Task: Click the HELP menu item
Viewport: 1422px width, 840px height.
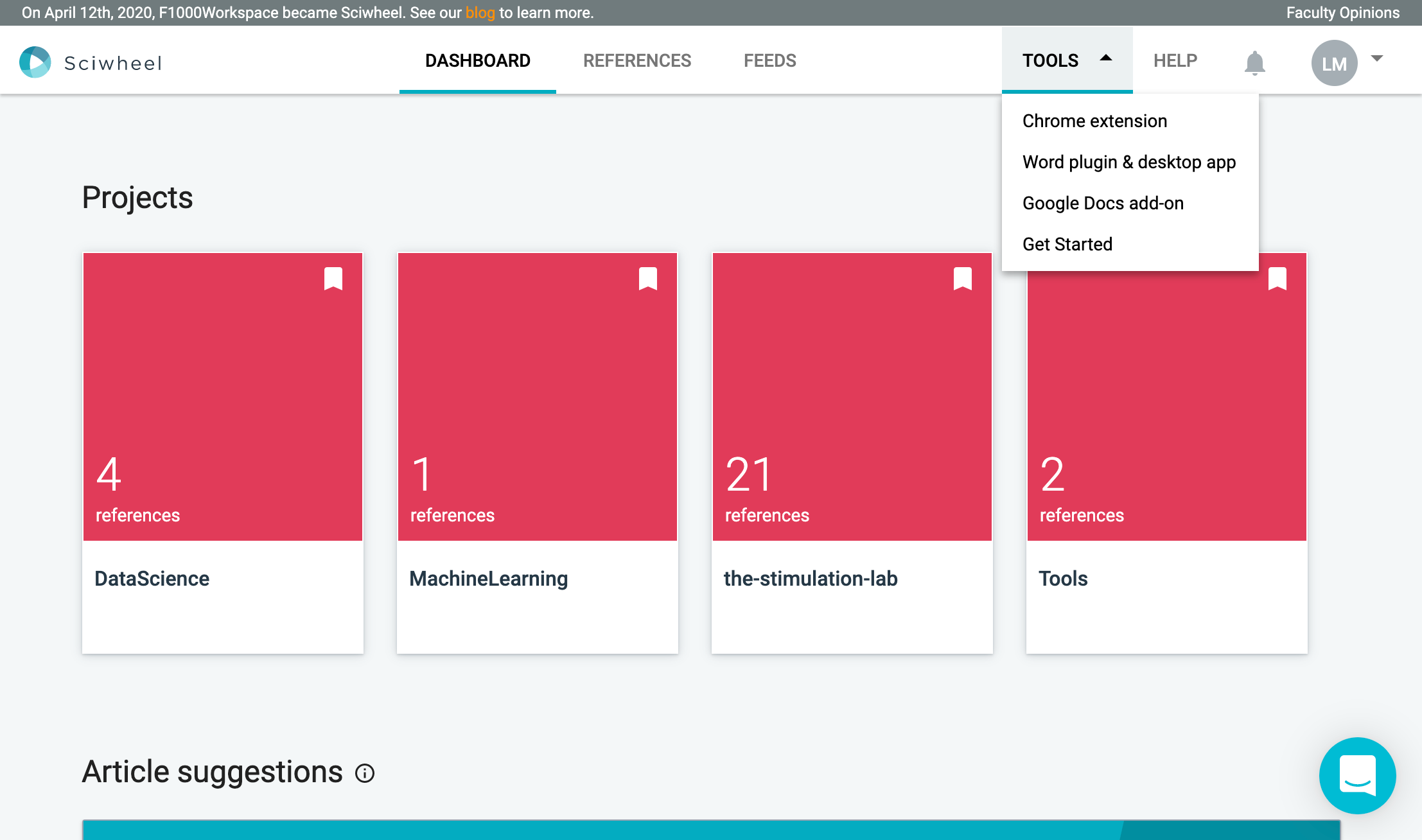Action: pos(1175,60)
